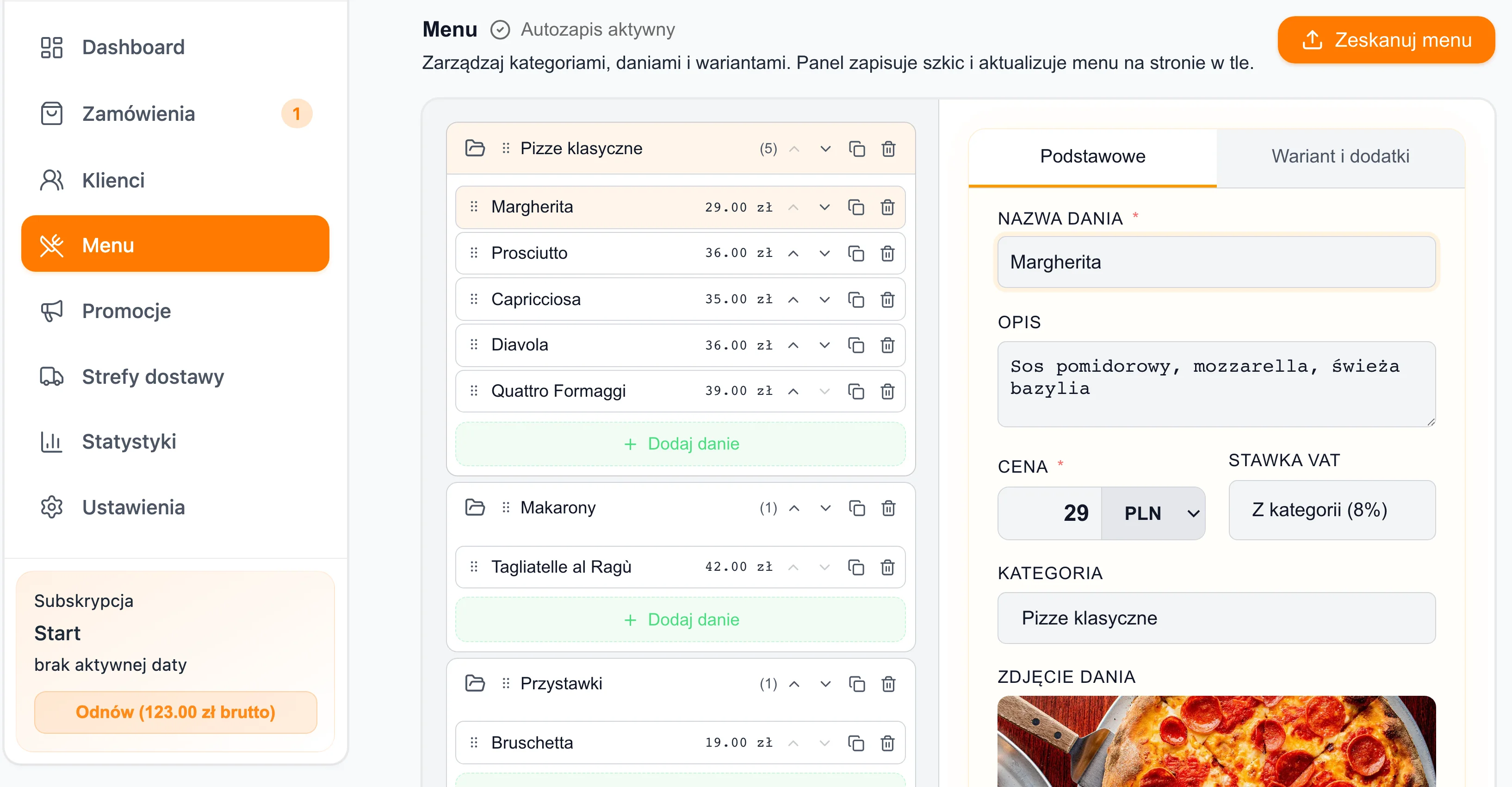
Task: Move Quattro Formaggi up
Action: click(793, 391)
